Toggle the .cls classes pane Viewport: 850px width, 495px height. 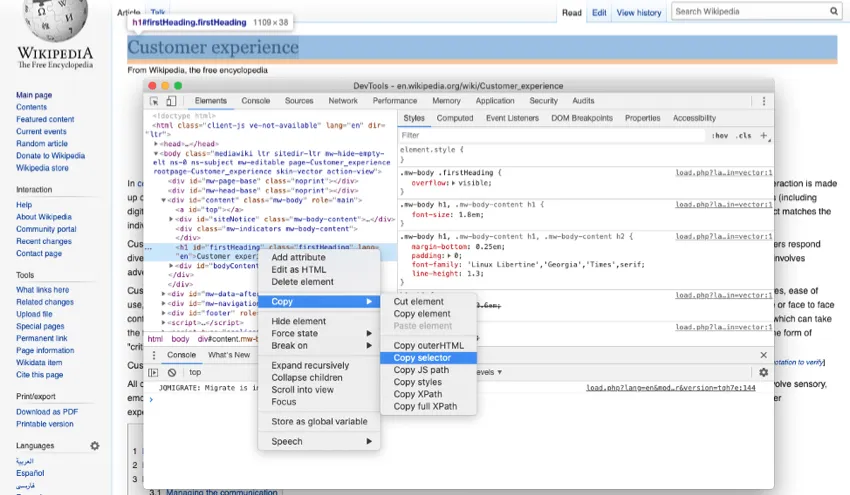[x=743, y=135]
